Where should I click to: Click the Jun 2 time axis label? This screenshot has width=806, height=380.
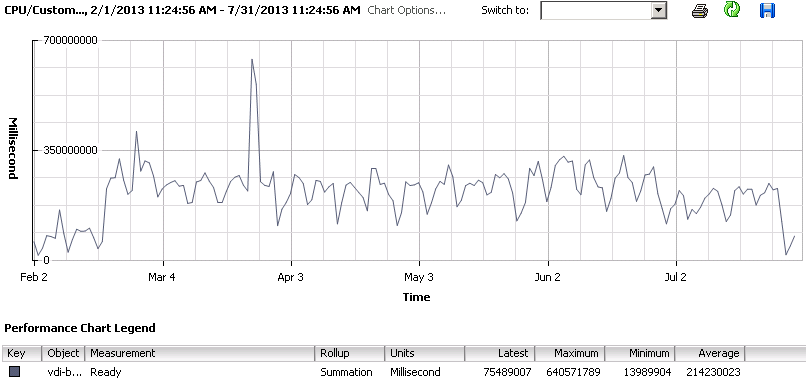click(547, 278)
